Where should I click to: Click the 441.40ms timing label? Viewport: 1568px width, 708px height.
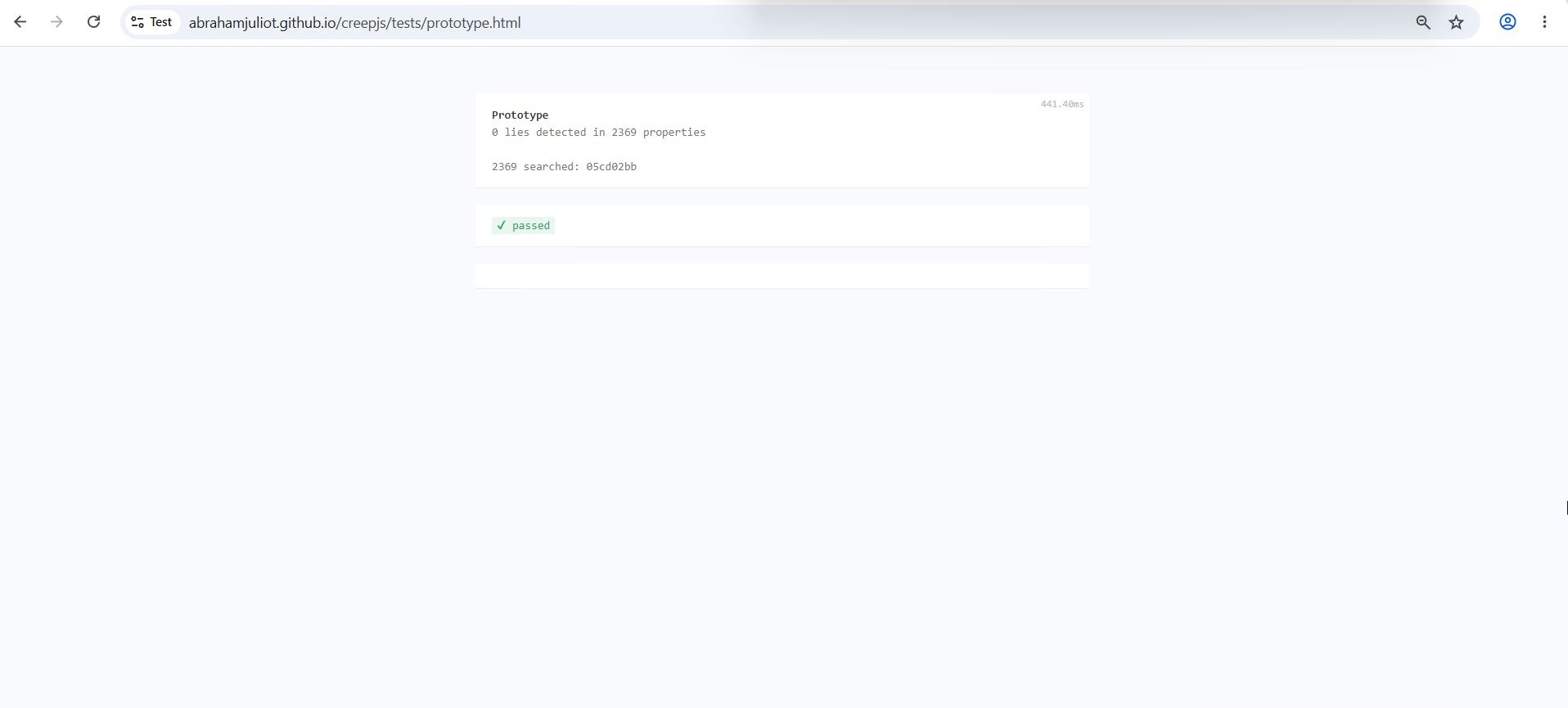(1061, 105)
